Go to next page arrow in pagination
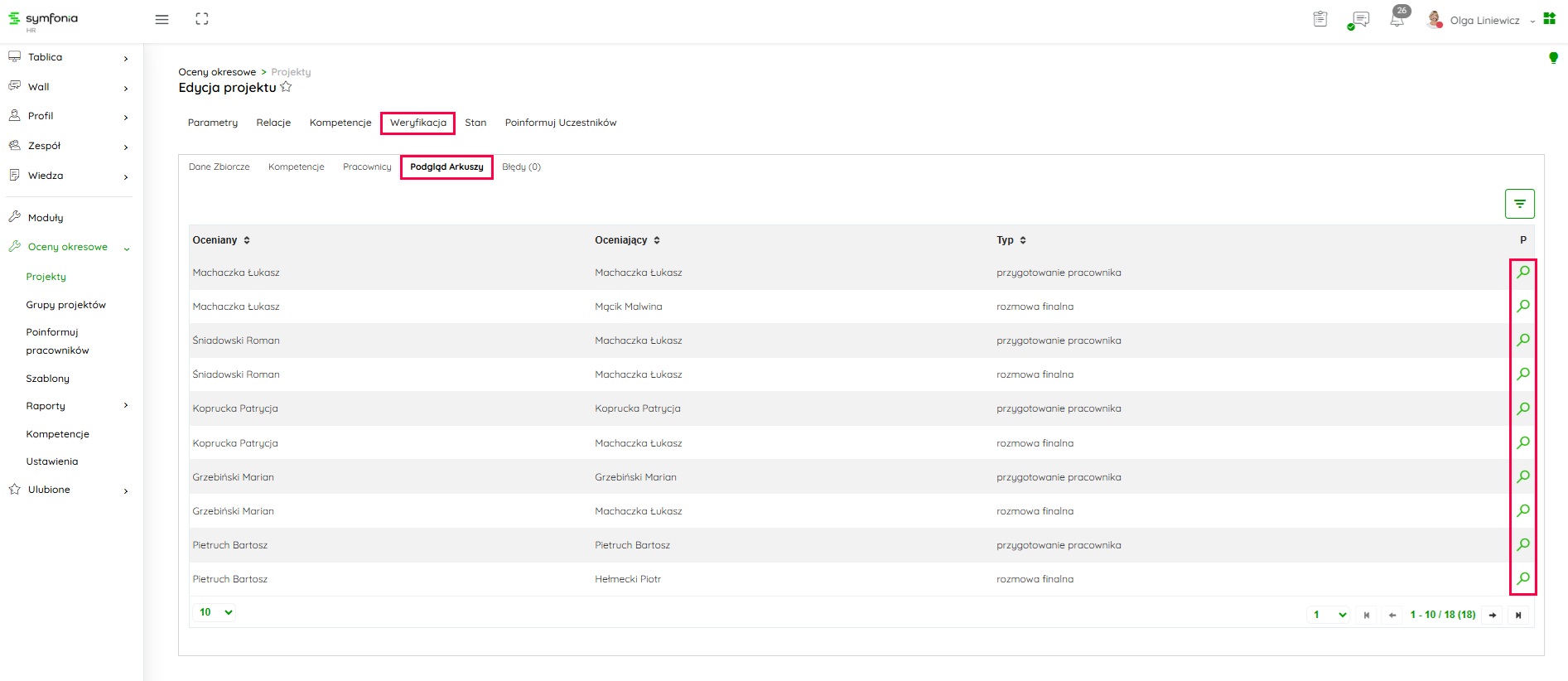Viewport: 1568px width, 681px height. [1492, 615]
